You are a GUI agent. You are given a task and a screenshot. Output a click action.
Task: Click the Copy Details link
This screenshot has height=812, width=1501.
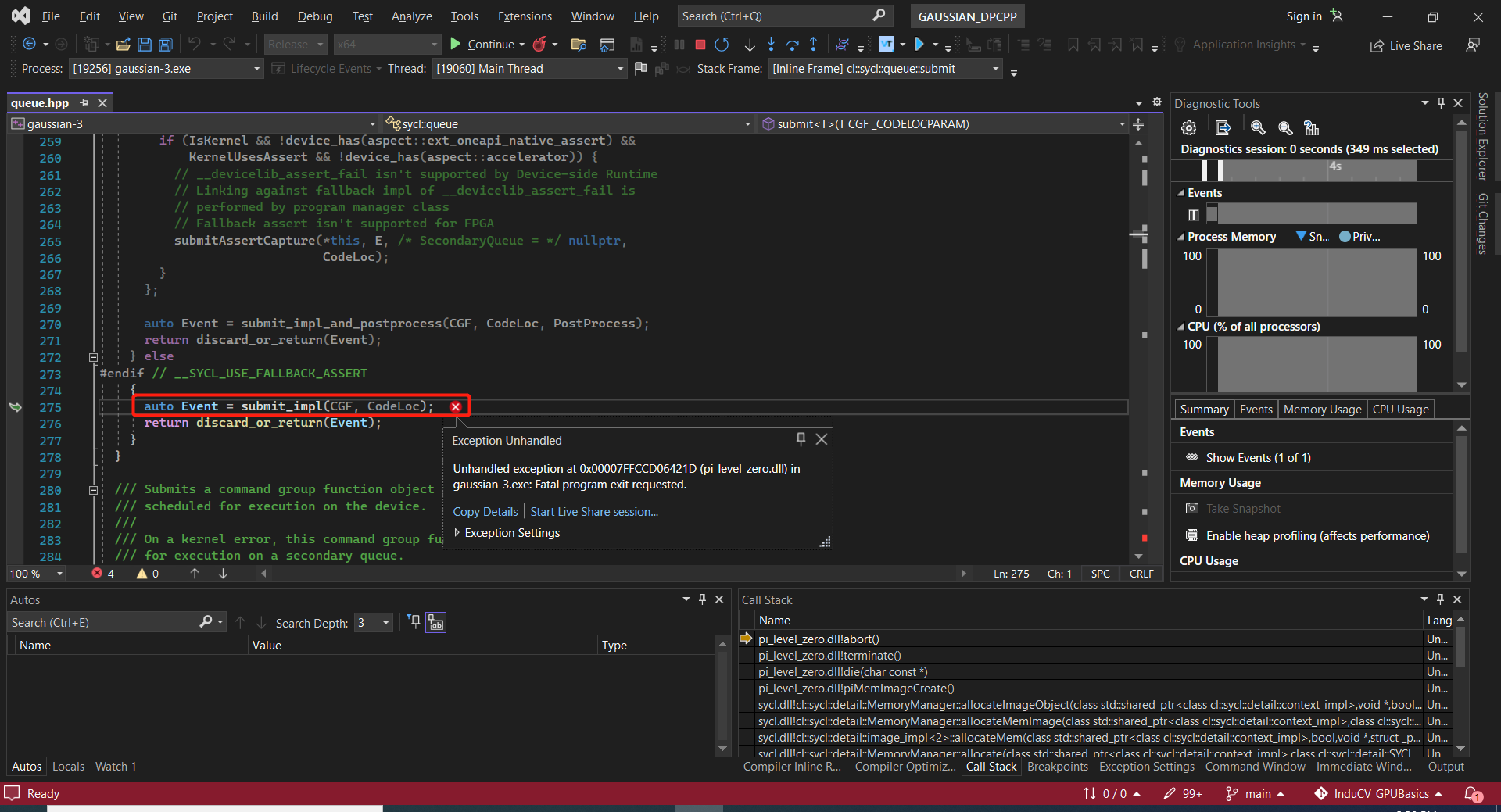[485, 512]
